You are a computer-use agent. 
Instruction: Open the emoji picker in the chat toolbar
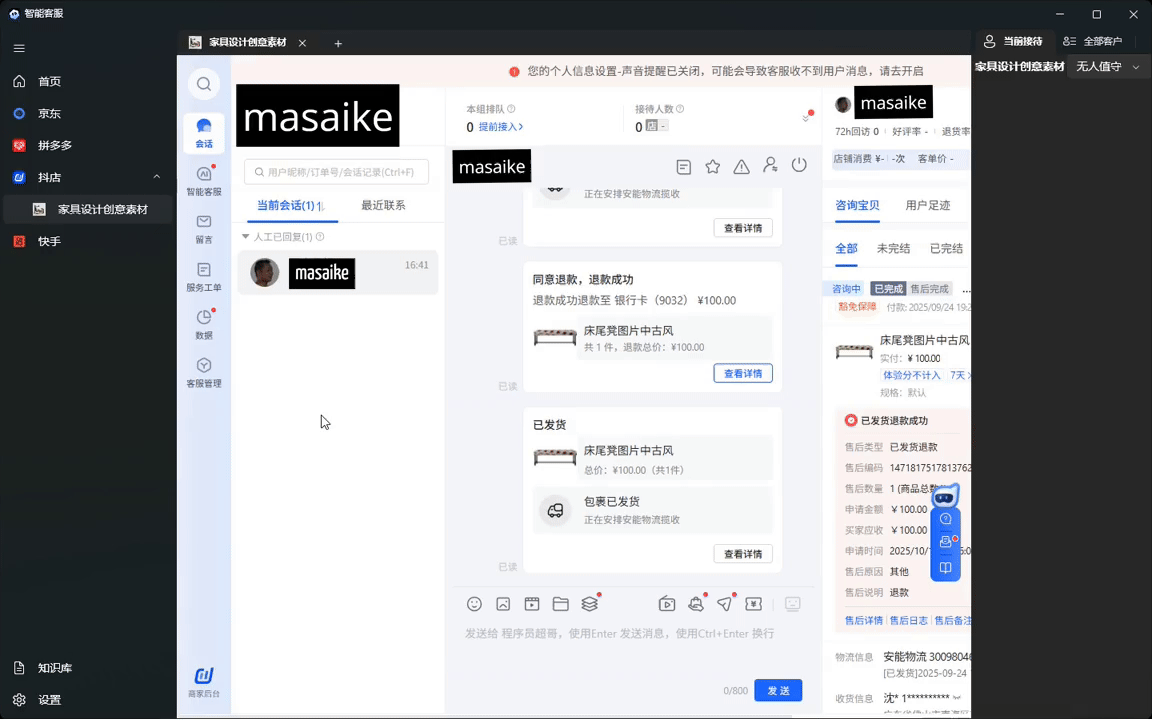[473, 604]
